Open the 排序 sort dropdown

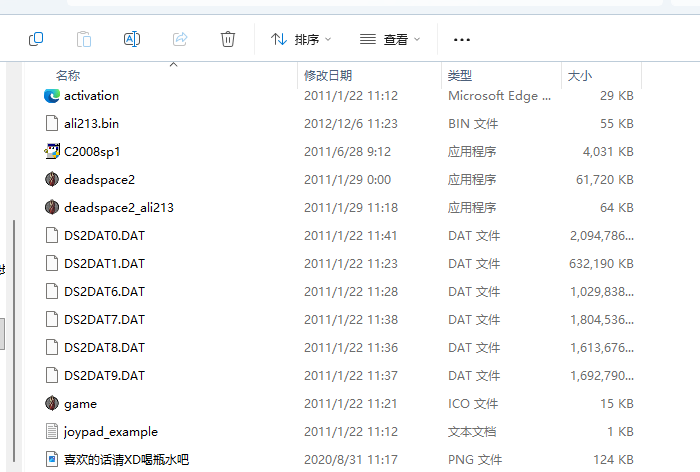tap(300, 39)
